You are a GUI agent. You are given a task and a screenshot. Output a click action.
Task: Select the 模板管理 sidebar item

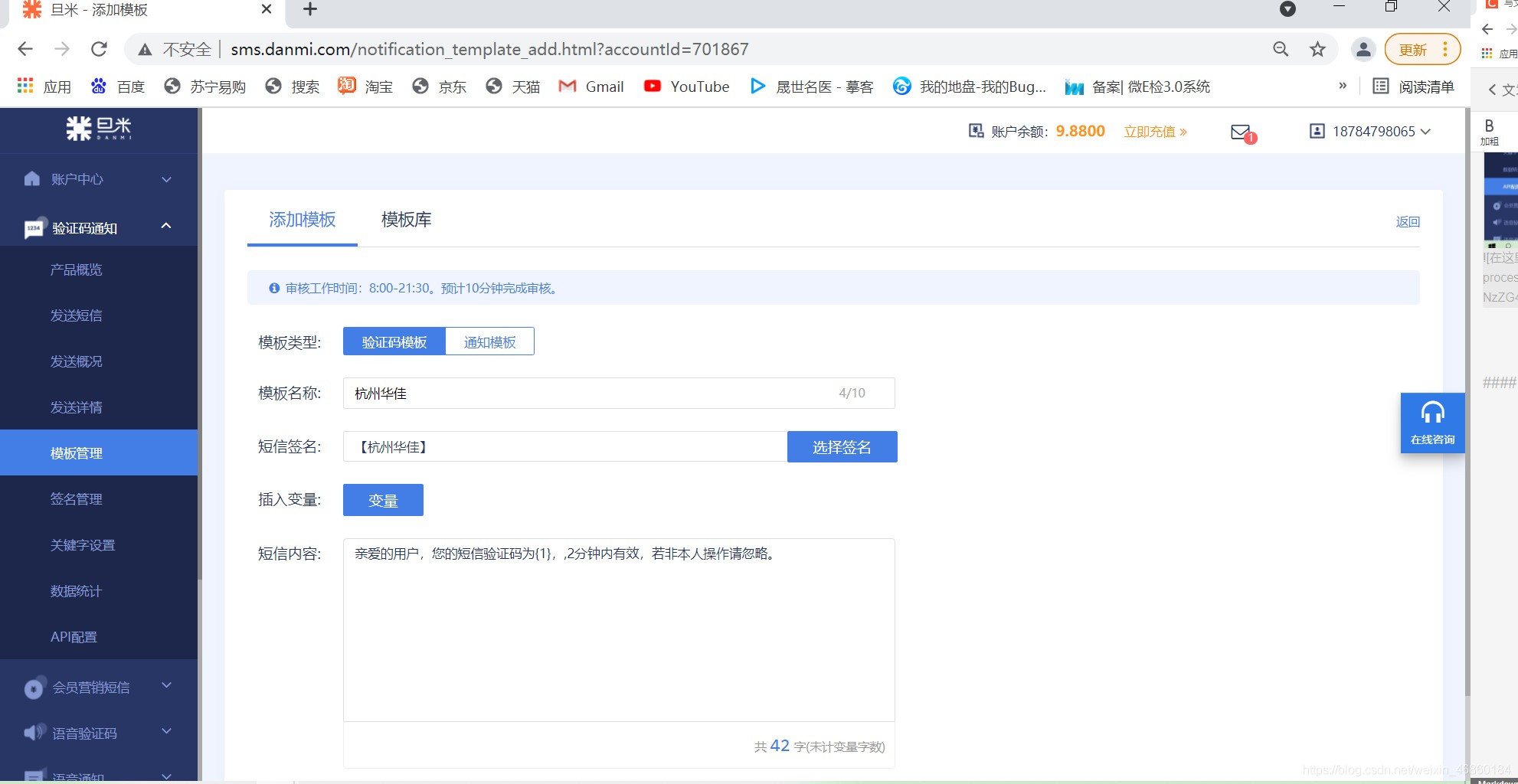click(75, 452)
